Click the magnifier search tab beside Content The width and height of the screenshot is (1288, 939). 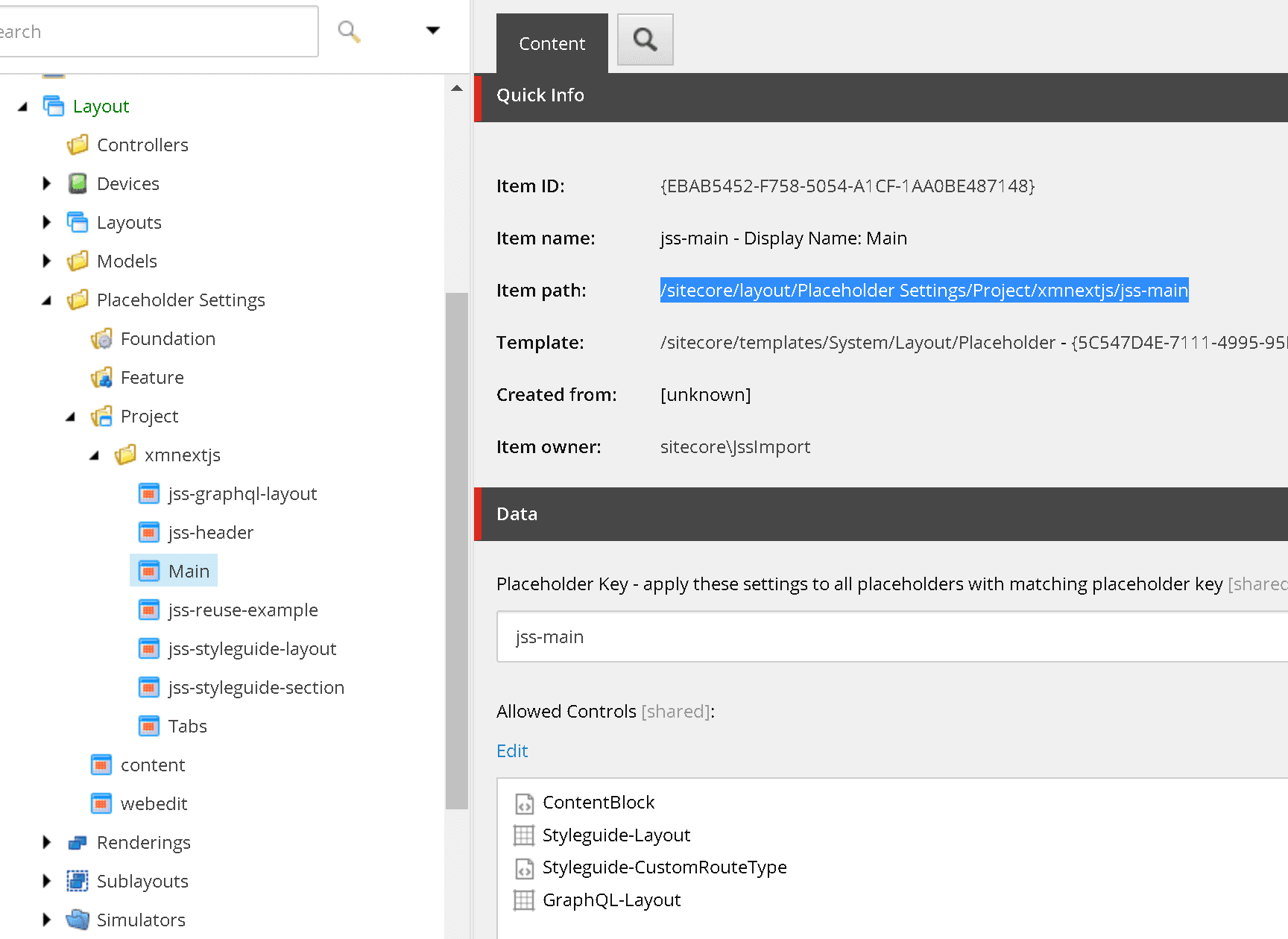tap(645, 40)
